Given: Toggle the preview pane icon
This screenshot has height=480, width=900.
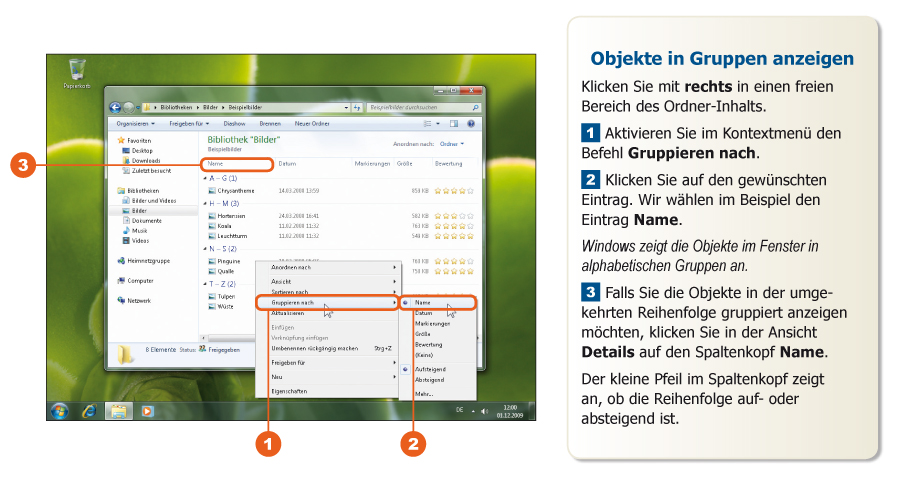Looking at the screenshot, I should (453, 123).
